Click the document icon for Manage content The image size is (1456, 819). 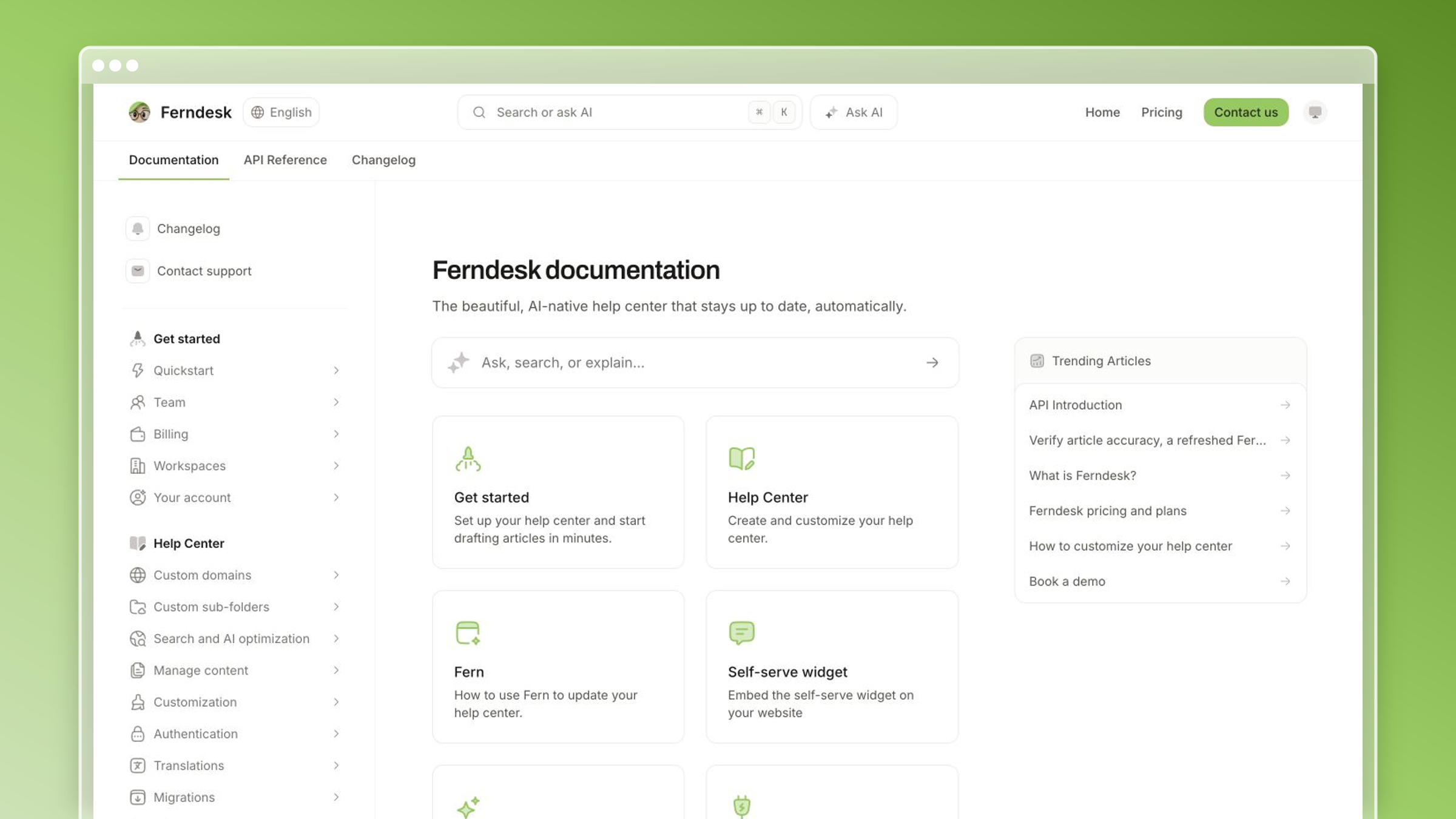[138, 670]
